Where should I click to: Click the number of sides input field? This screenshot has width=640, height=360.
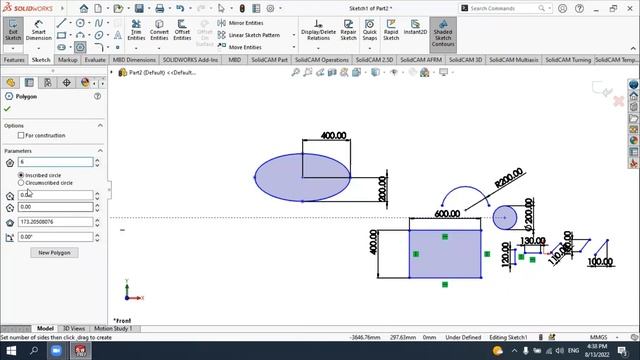55,162
